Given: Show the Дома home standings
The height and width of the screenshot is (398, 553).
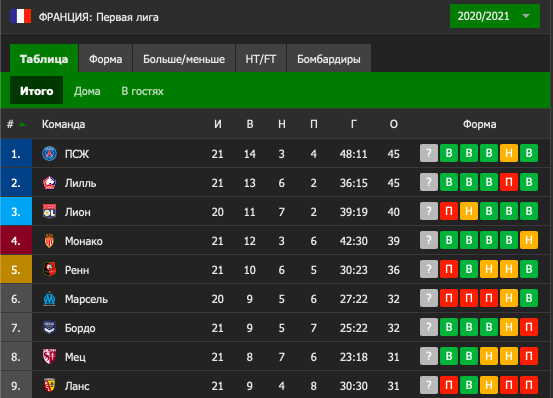Looking at the screenshot, I should point(87,91).
